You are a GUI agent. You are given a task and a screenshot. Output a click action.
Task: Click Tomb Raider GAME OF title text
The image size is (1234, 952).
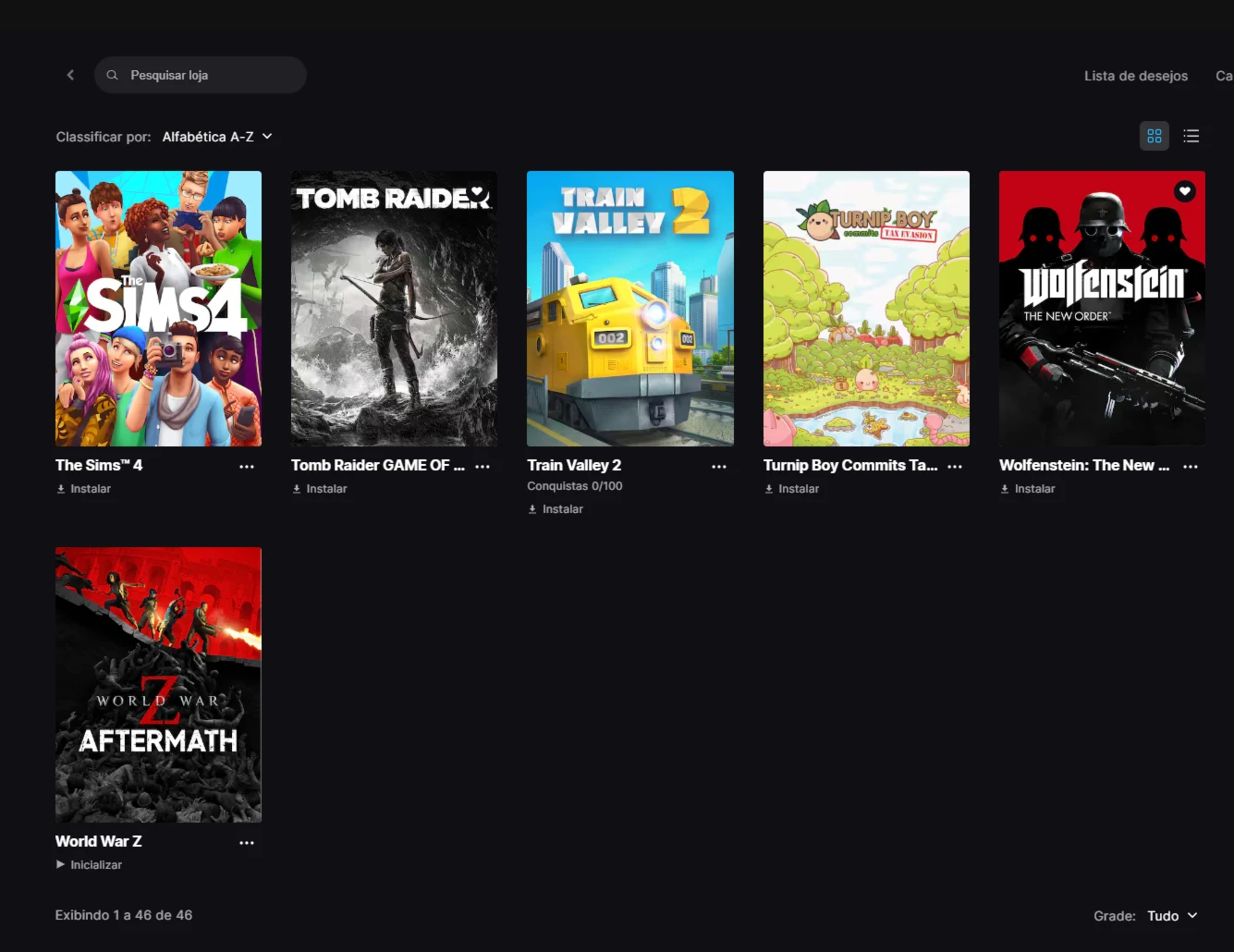378,466
